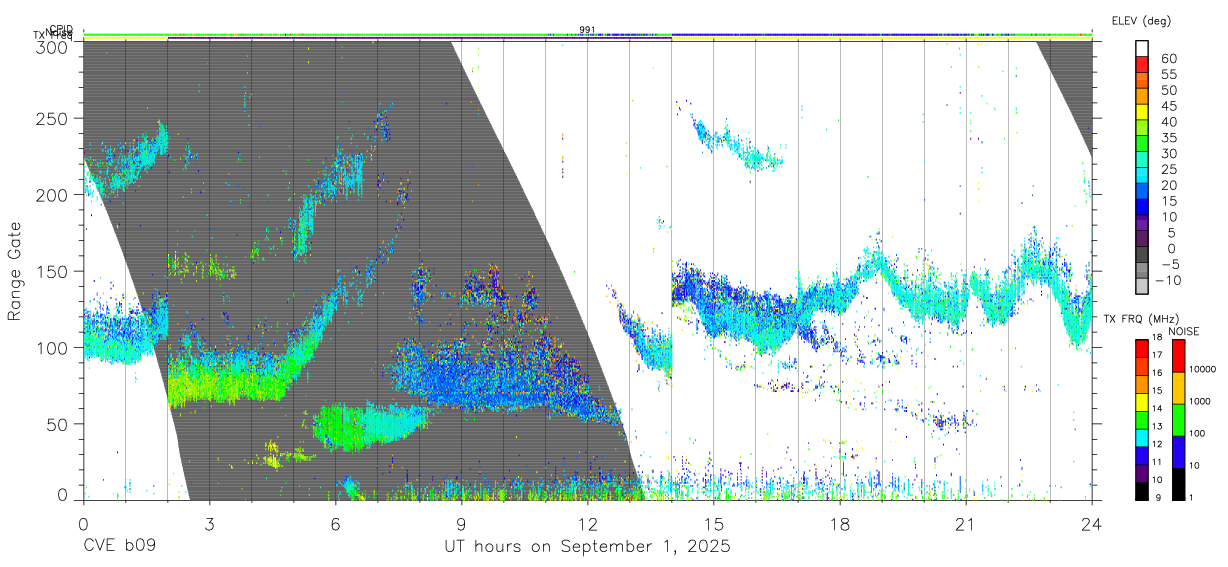Click the black swatch in the NOISE legend
Screen dimensions: 1228x567
click(x=1177, y=483)
